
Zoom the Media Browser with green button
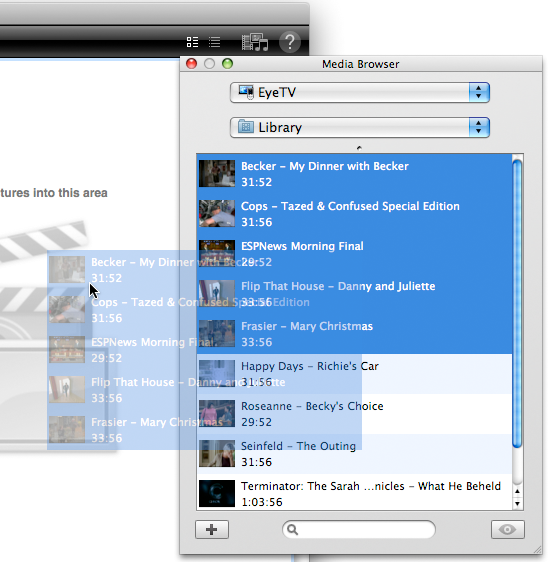click(228, 64)
